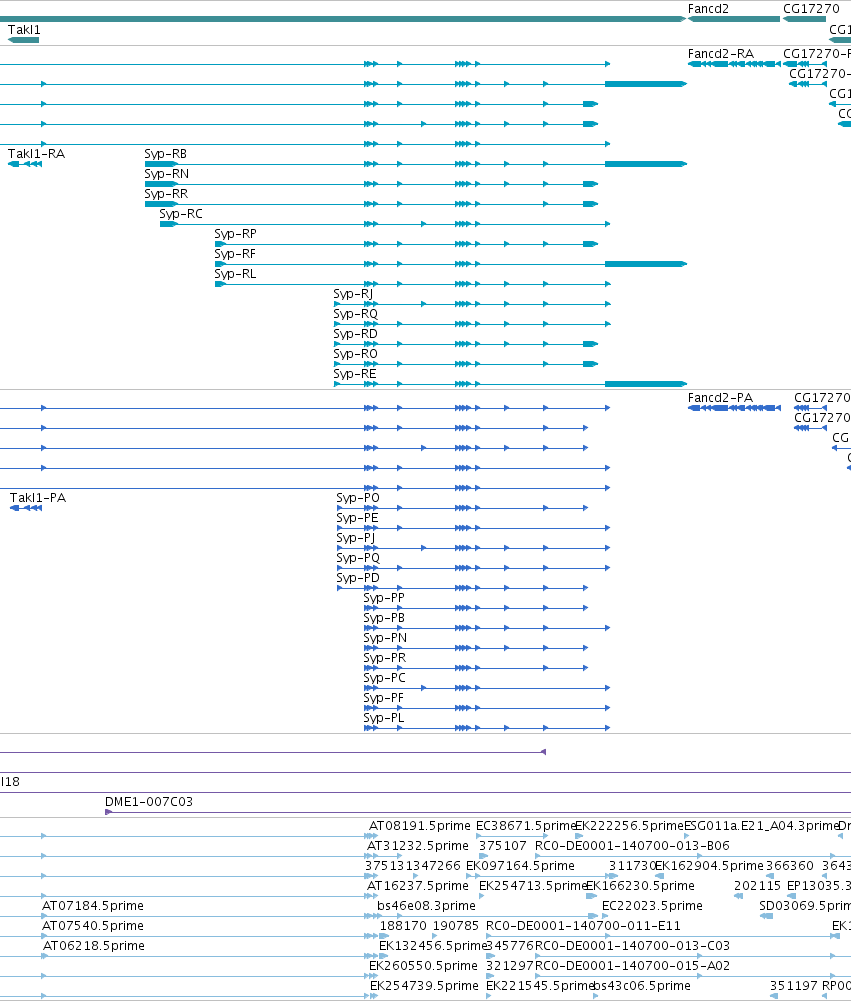851x1001 pixels.
Task: Select the Fancd2-PA protein feature
Action: [734, 408]
